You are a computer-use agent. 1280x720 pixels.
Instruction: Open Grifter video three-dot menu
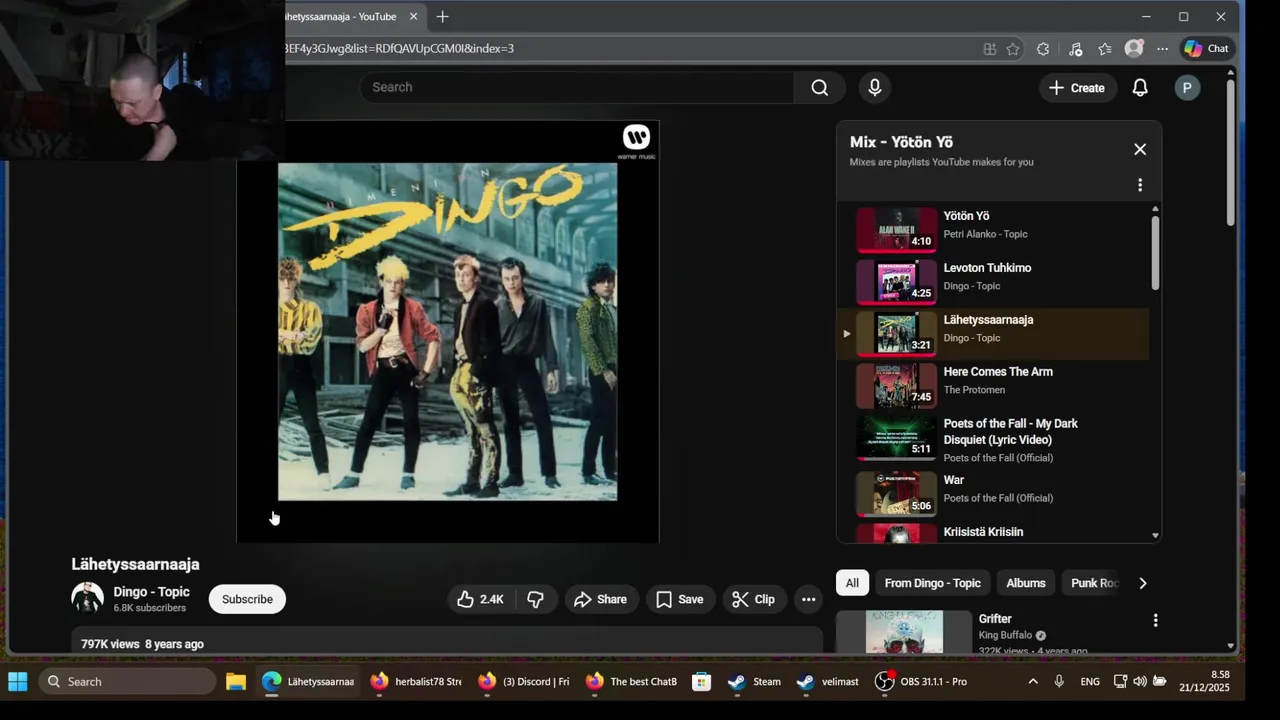(x=1155, y=620)
